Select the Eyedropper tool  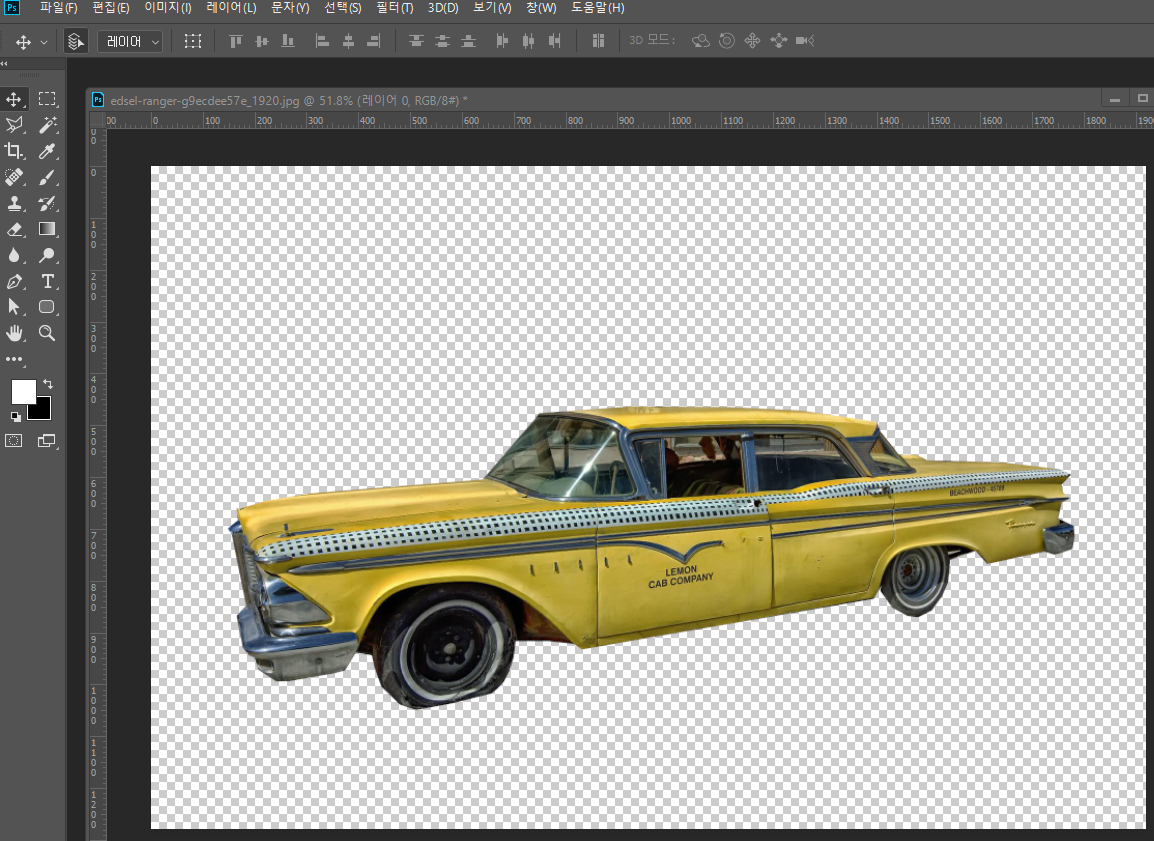point(47,151)
